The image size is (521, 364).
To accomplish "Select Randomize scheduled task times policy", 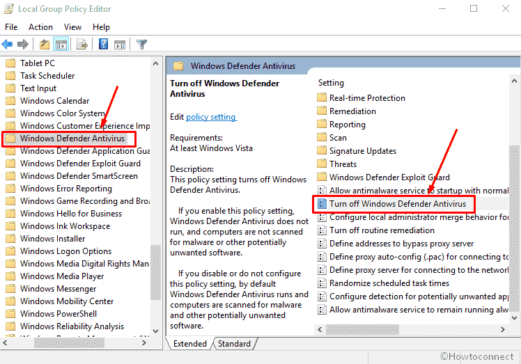I will [x=383, y=283].
